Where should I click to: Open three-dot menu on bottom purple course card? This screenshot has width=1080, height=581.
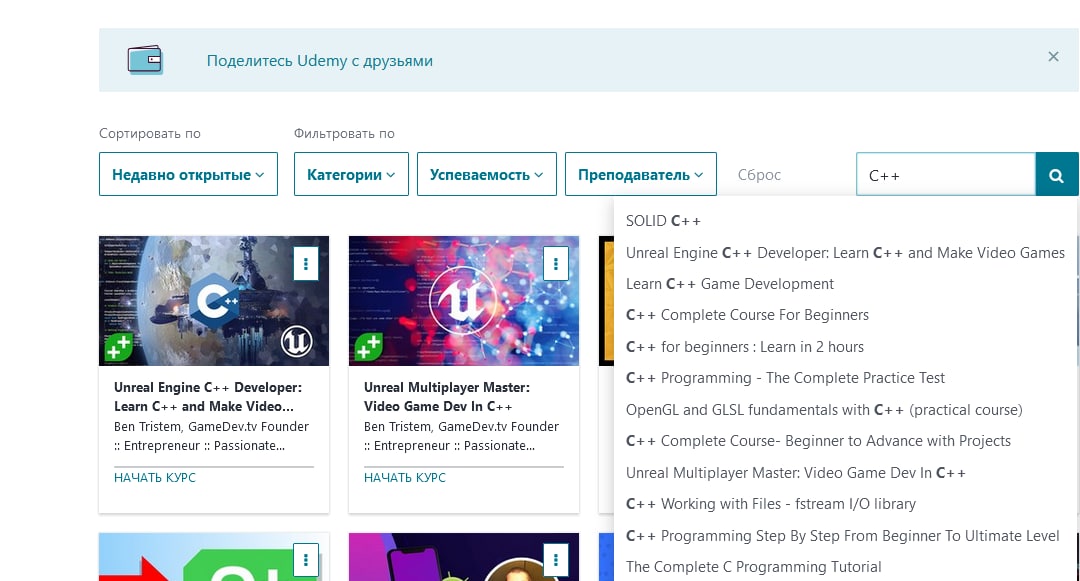point(556,560)
